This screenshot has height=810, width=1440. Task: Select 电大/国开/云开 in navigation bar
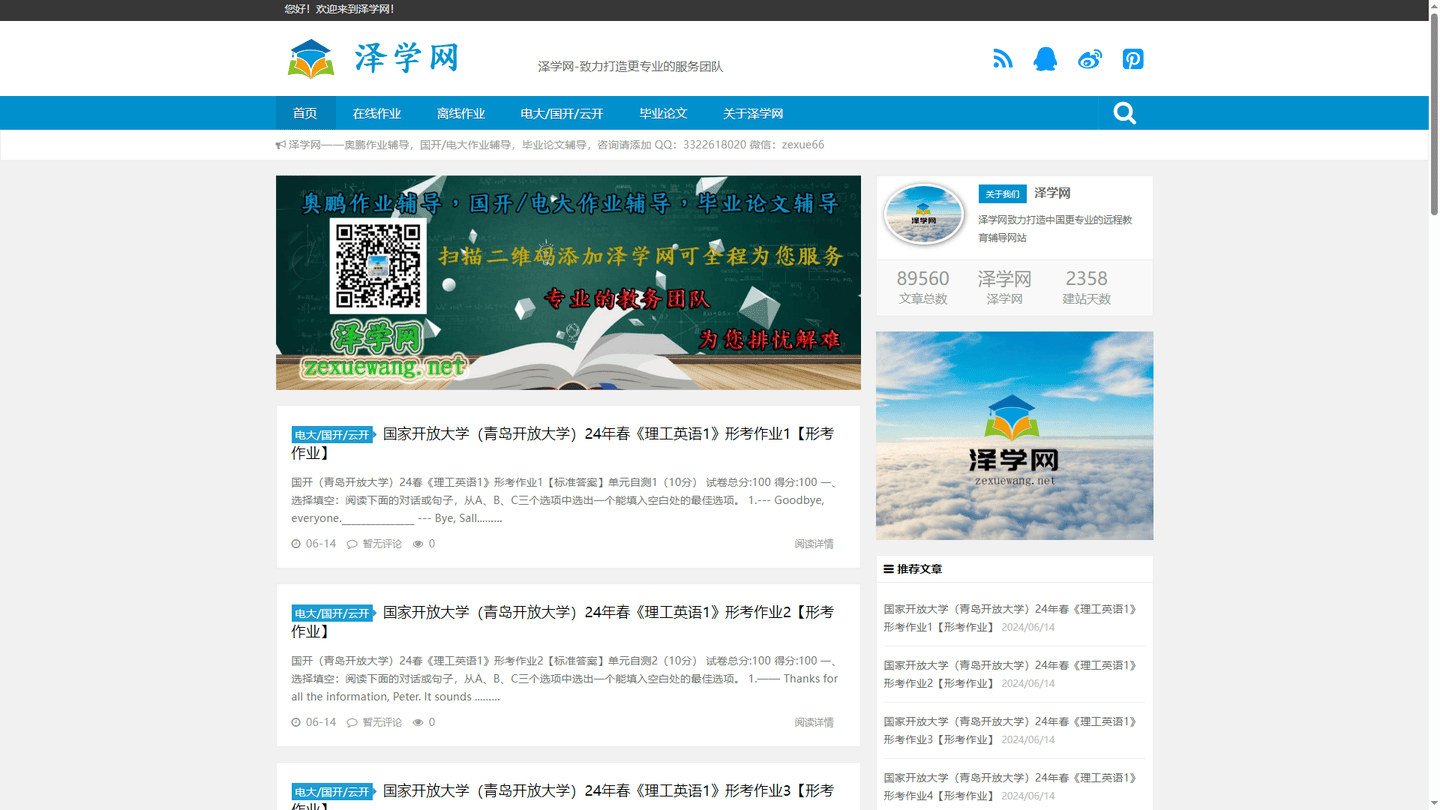click(x=562, y=113)
